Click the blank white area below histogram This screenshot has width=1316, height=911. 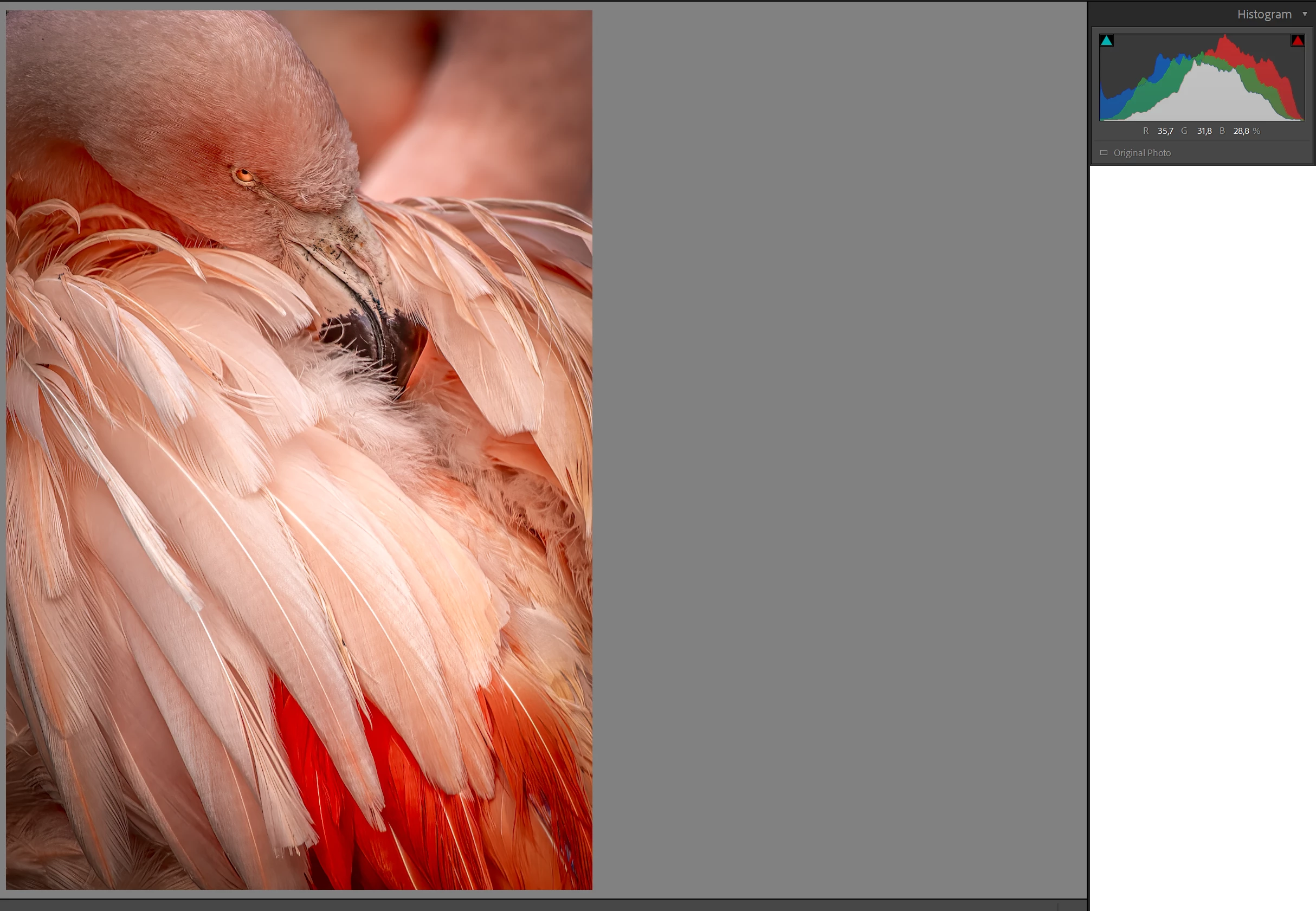click(x=1202, y=514)
